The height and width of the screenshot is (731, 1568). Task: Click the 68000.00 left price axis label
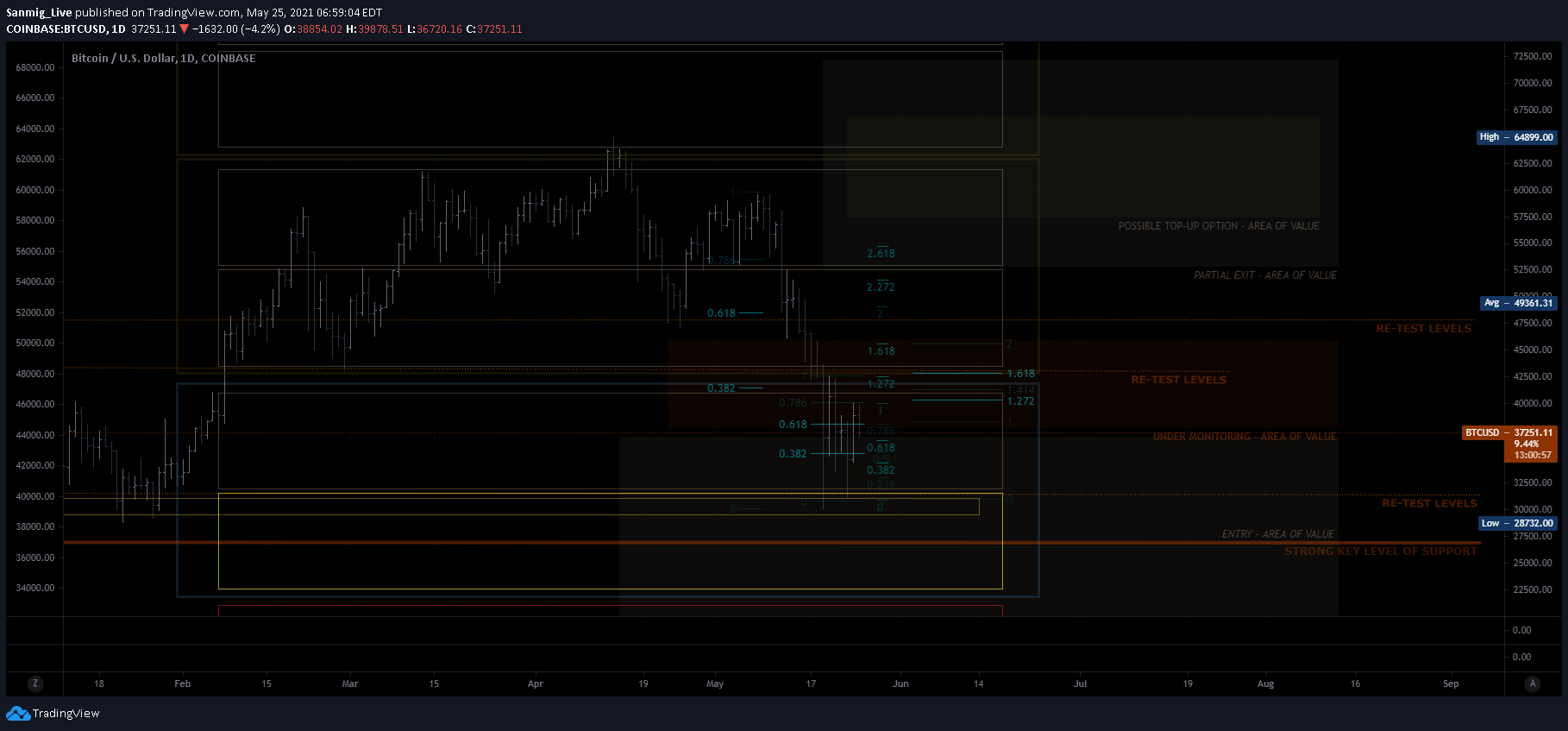click(x=35, y=67)
